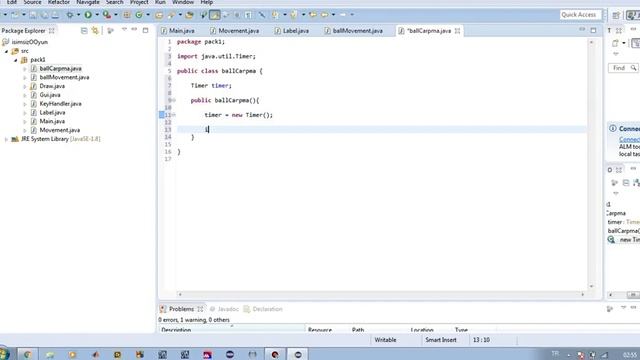
Task: Expand JRE System Library node
Action: click(x=6, y=140)
